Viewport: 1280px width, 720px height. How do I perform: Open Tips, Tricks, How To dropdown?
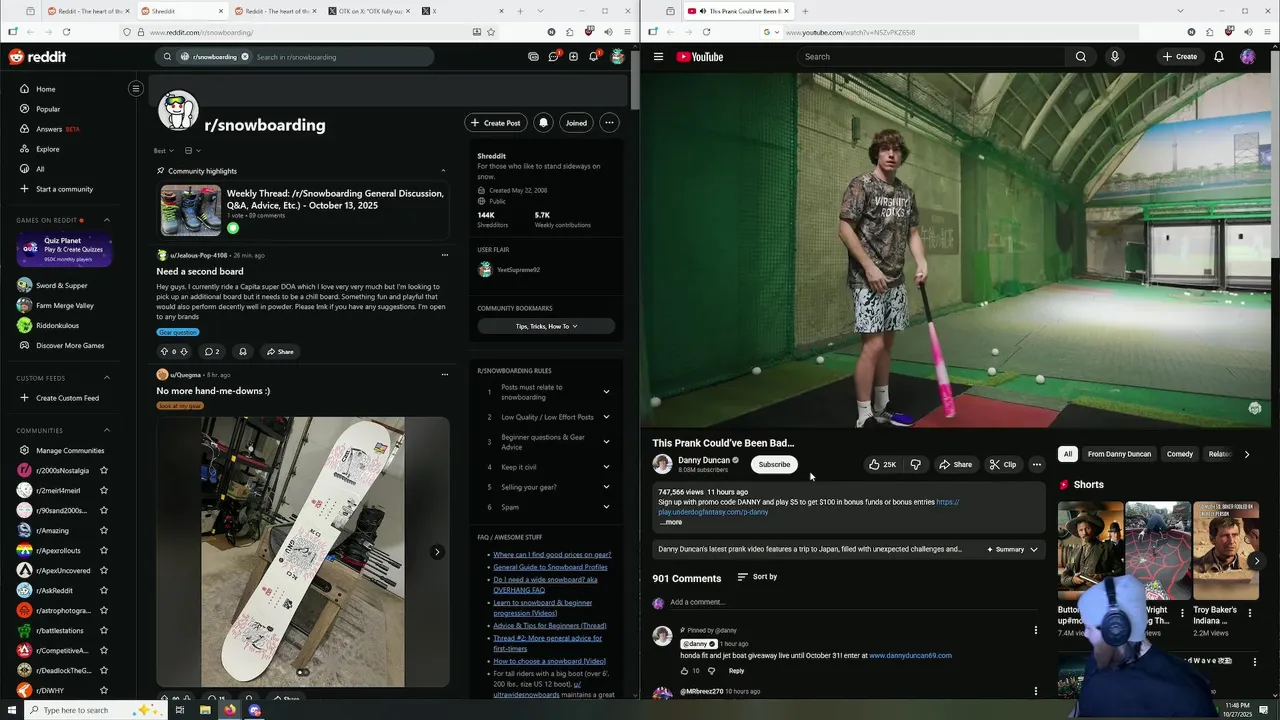546,326
